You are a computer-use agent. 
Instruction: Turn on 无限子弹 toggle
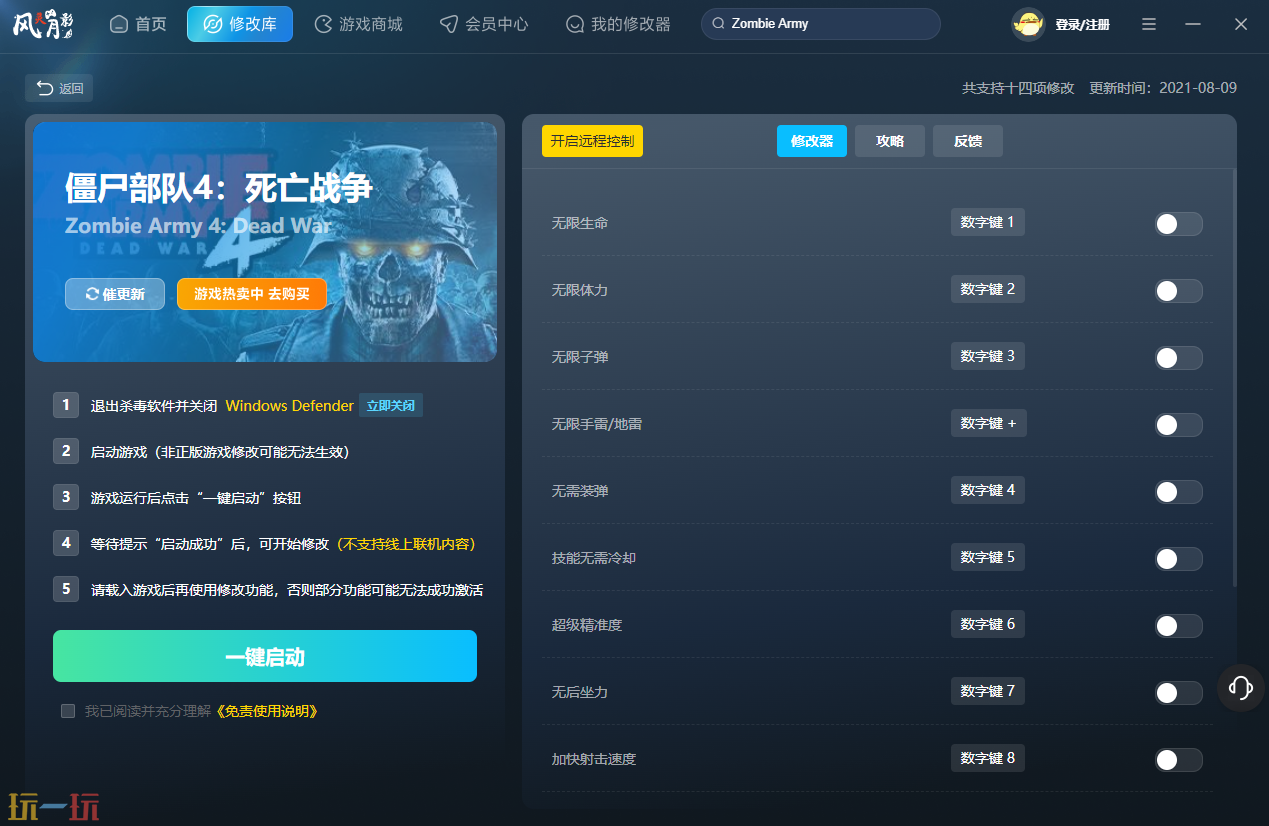pos(1178,358)
